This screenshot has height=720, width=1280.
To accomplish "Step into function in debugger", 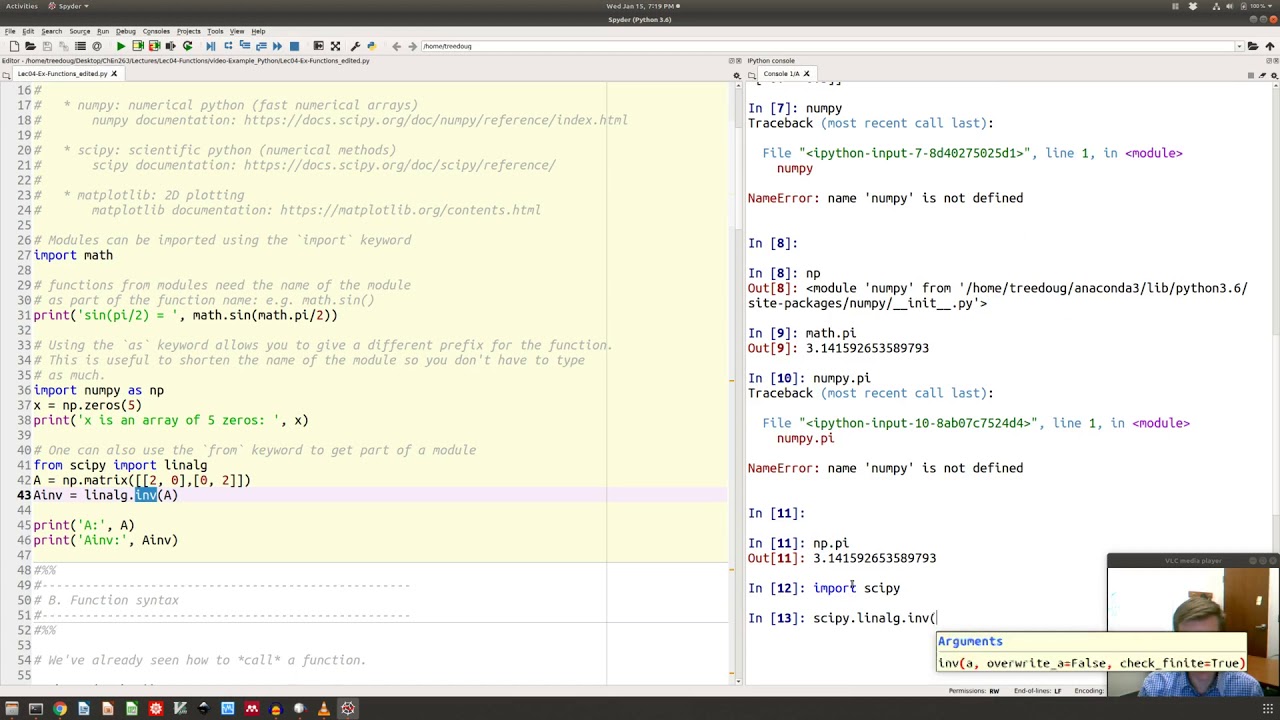I will [245, 46].
